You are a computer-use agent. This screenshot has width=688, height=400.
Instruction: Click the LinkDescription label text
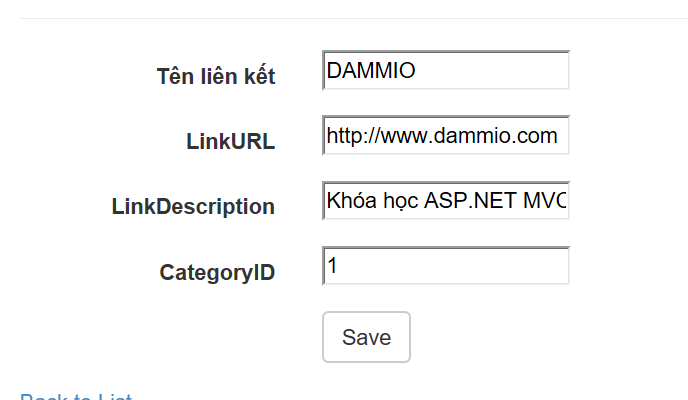click(193, 207)
